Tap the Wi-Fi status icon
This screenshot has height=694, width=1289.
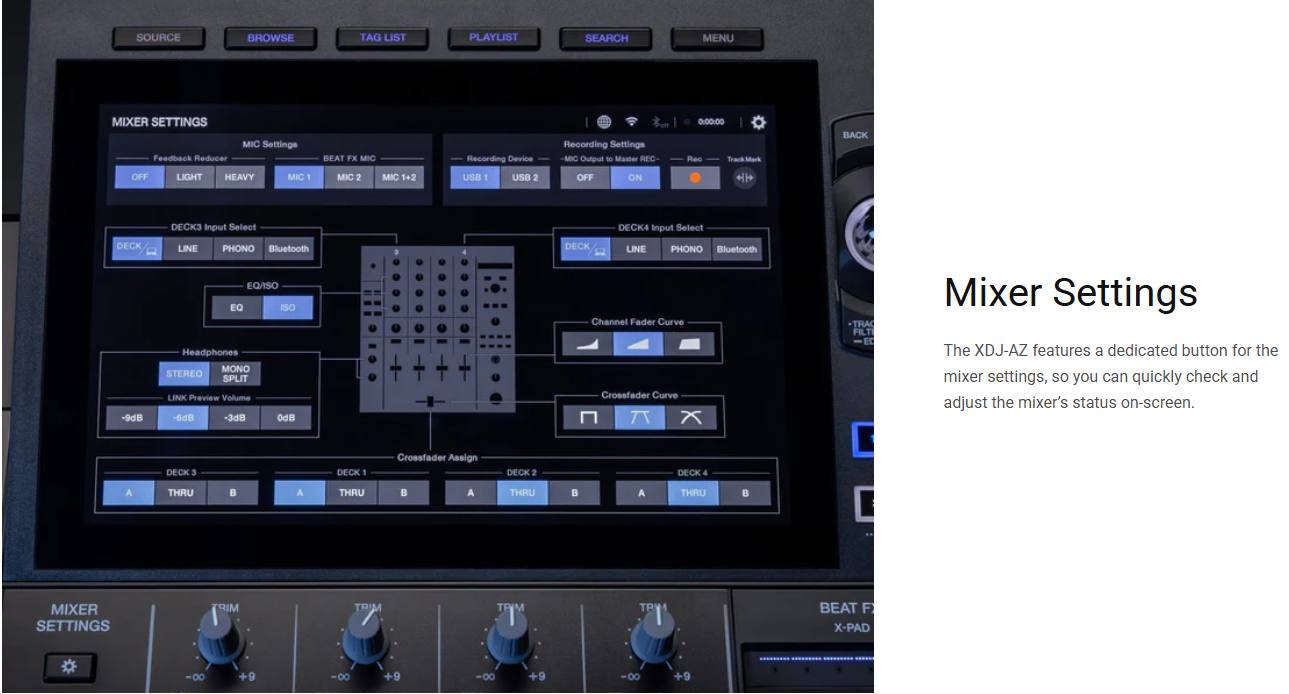[631, 122]
